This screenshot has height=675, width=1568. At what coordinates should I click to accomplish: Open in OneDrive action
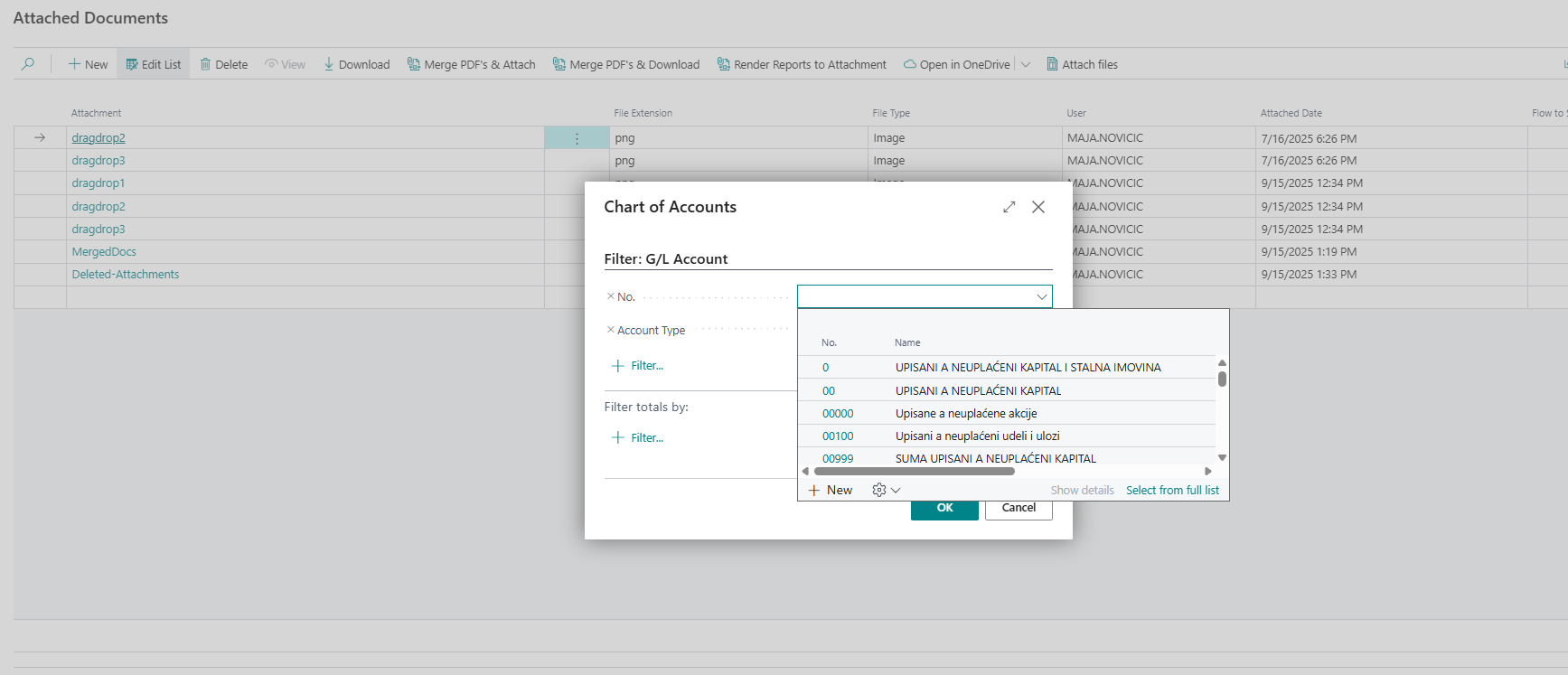point(957,64)
